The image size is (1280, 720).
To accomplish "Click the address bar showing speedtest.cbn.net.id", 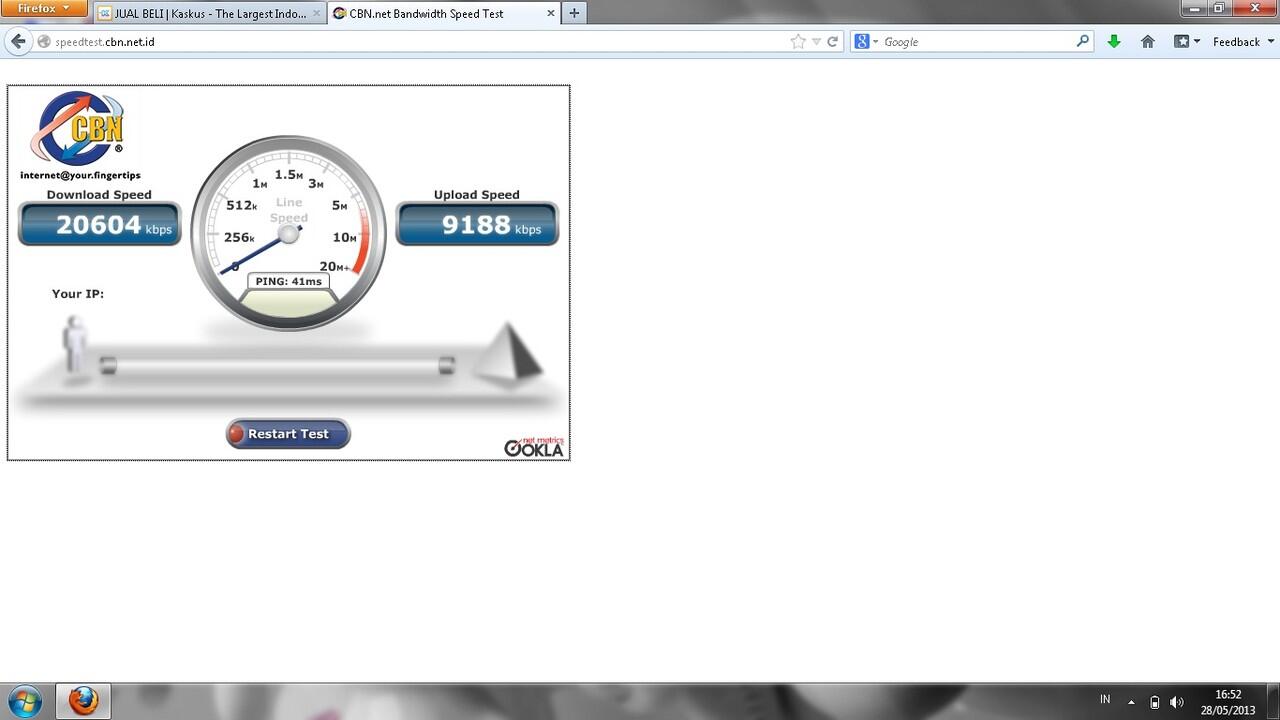I will coord(420,42).
